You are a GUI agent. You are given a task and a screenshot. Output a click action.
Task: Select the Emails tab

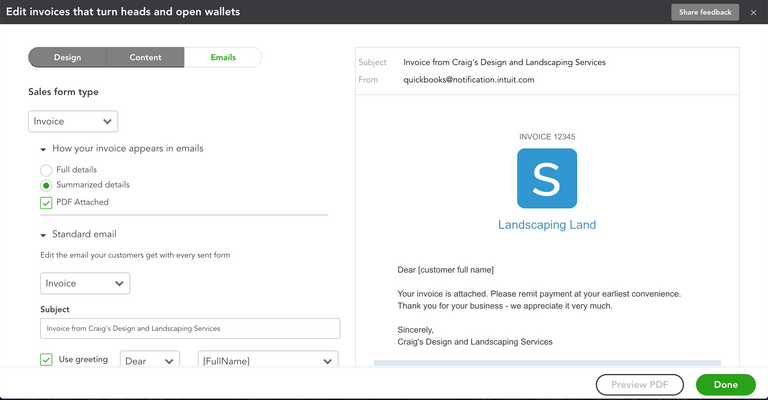(223, 57)
